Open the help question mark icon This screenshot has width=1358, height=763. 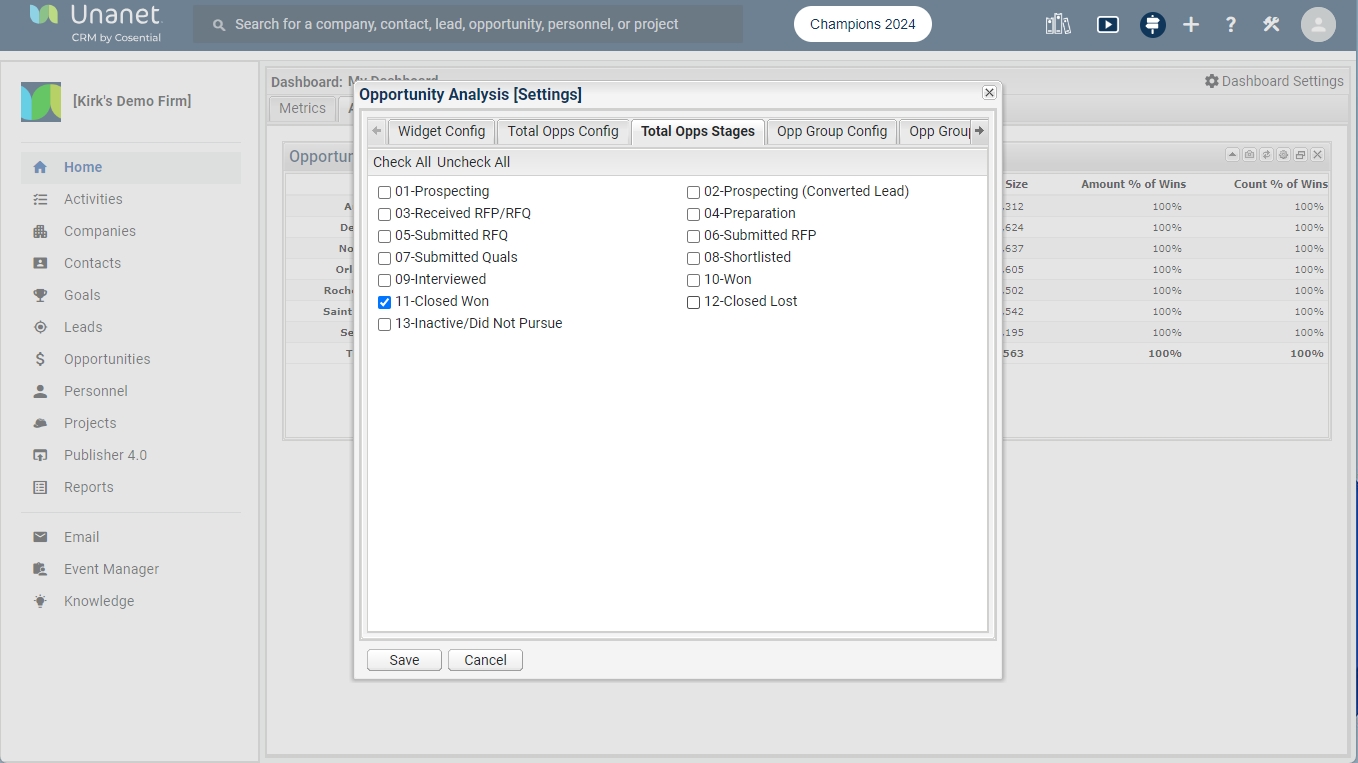(x=1230, y=24)
